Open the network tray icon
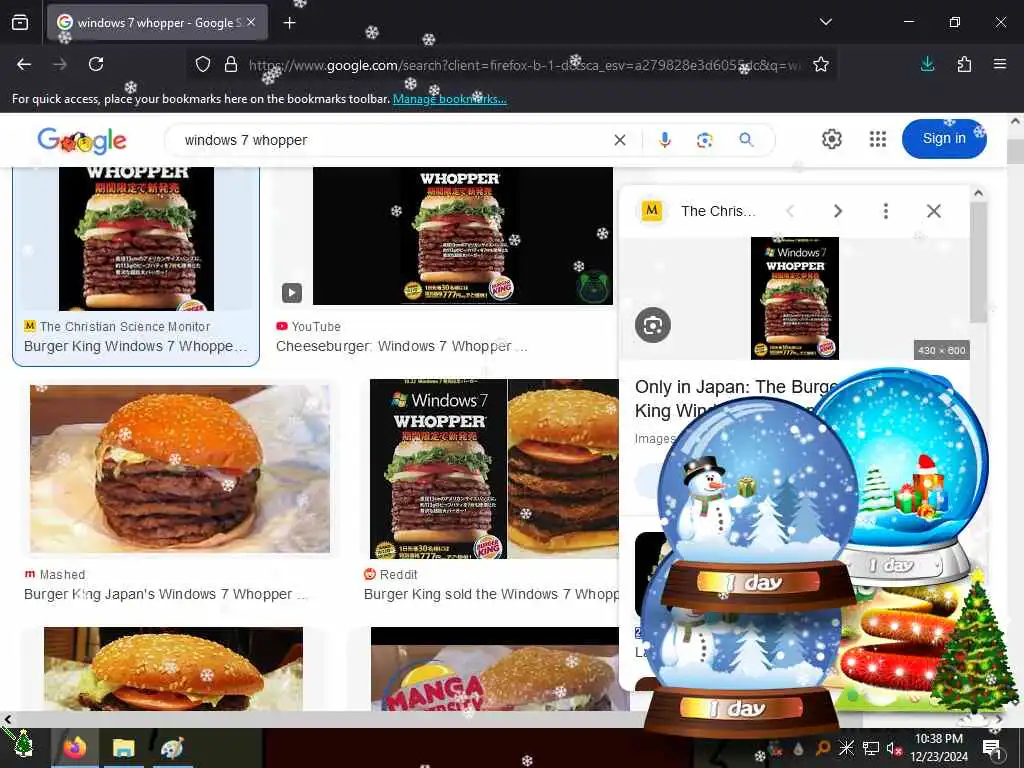1024x768 pixels. [870, 748]
